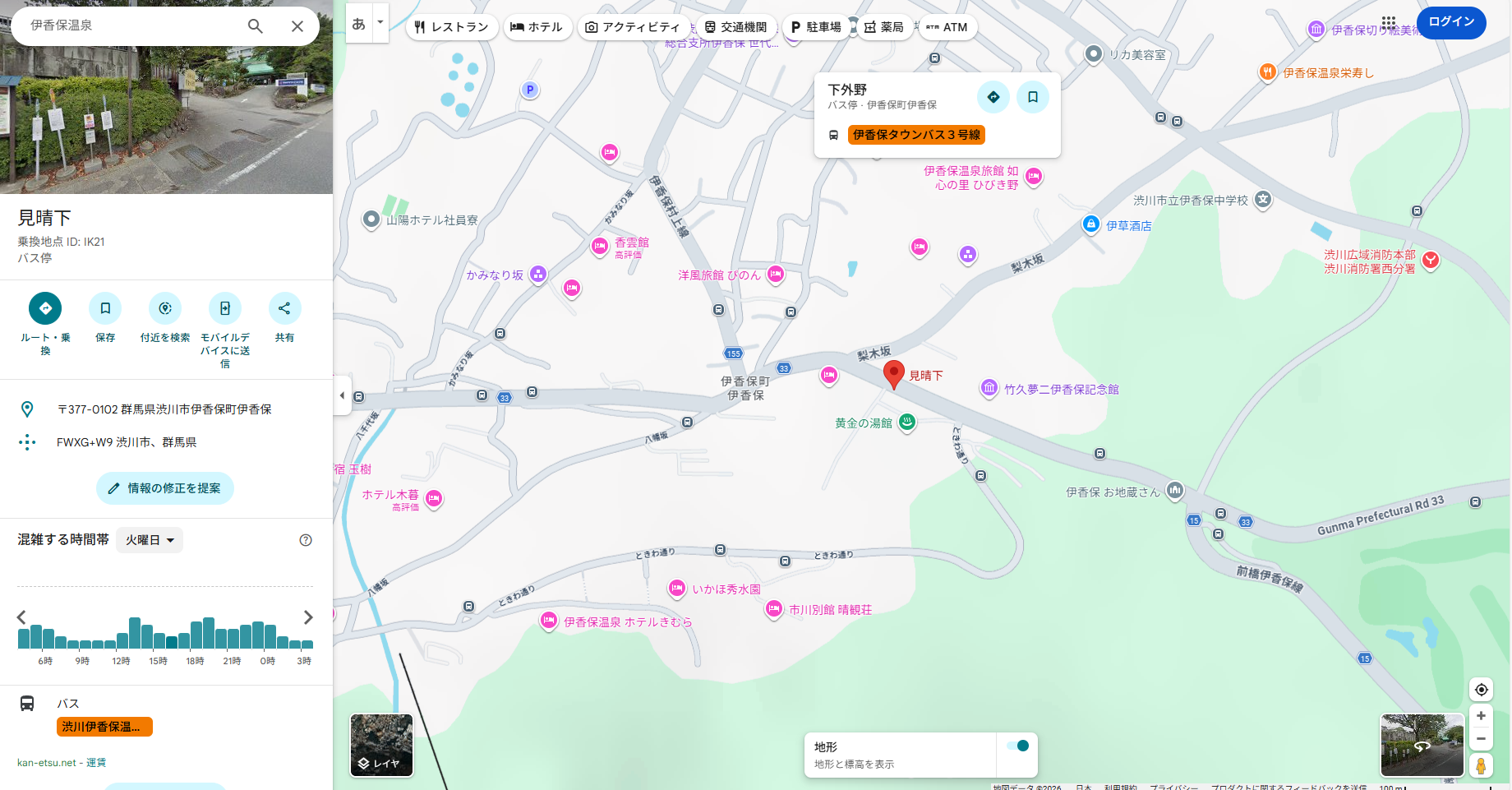Screen dimensions: 1512x790
Task: Send location via モバイルデバイスに送信 icon
Action: pyautogui.click(x=225, y=308)
